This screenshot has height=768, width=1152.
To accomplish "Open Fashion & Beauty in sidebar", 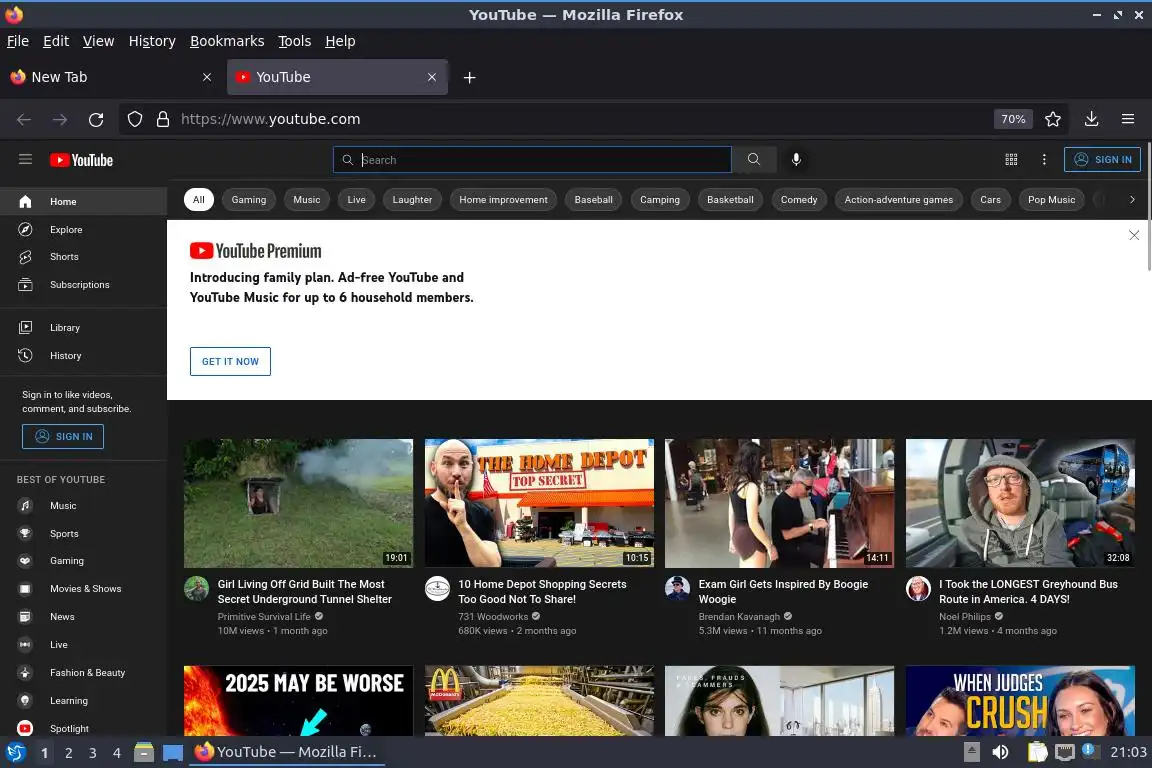I will (x=84, y=672).
